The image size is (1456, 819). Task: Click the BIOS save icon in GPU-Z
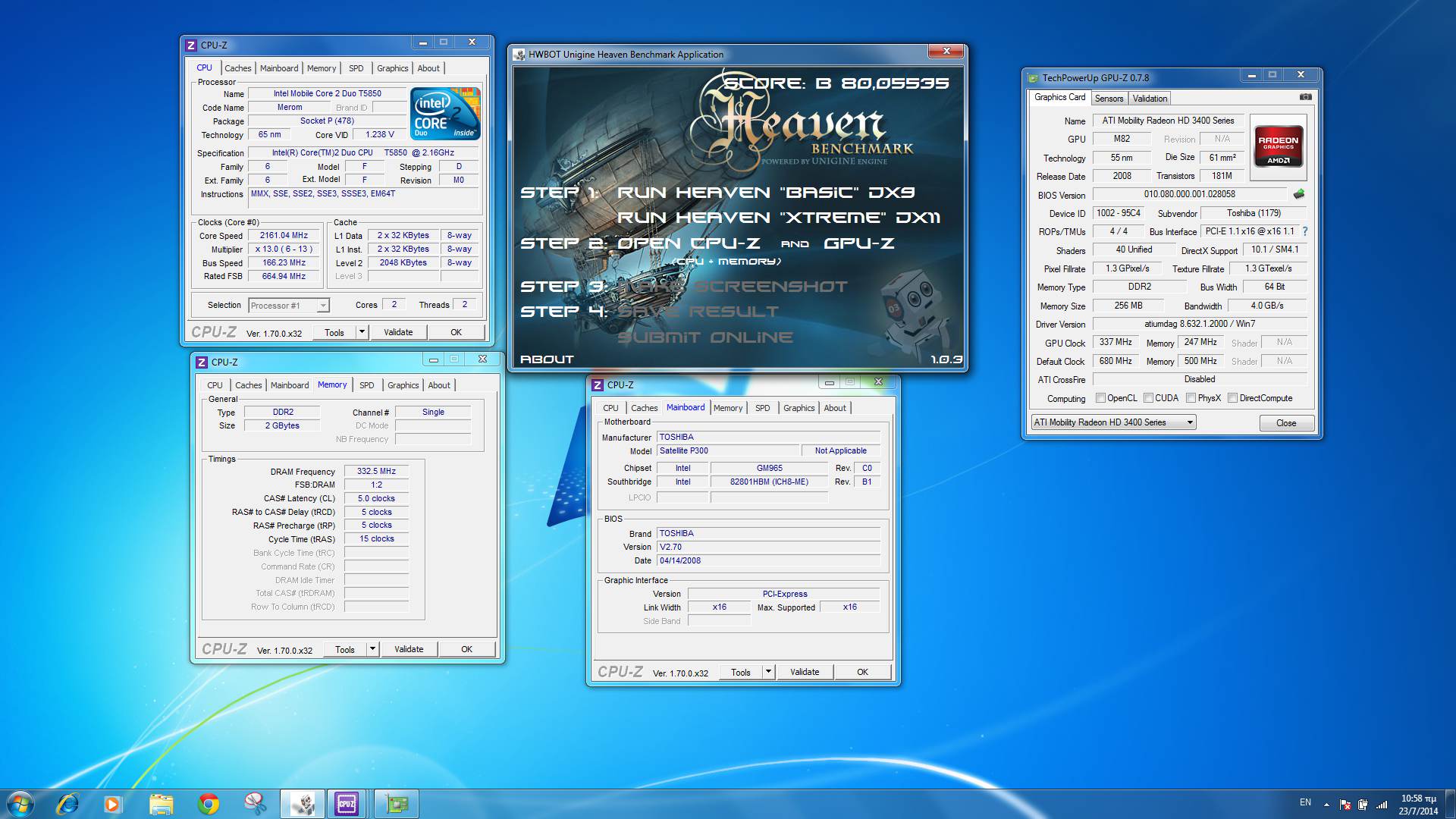pyautogui.click(x=1299, y=194)
